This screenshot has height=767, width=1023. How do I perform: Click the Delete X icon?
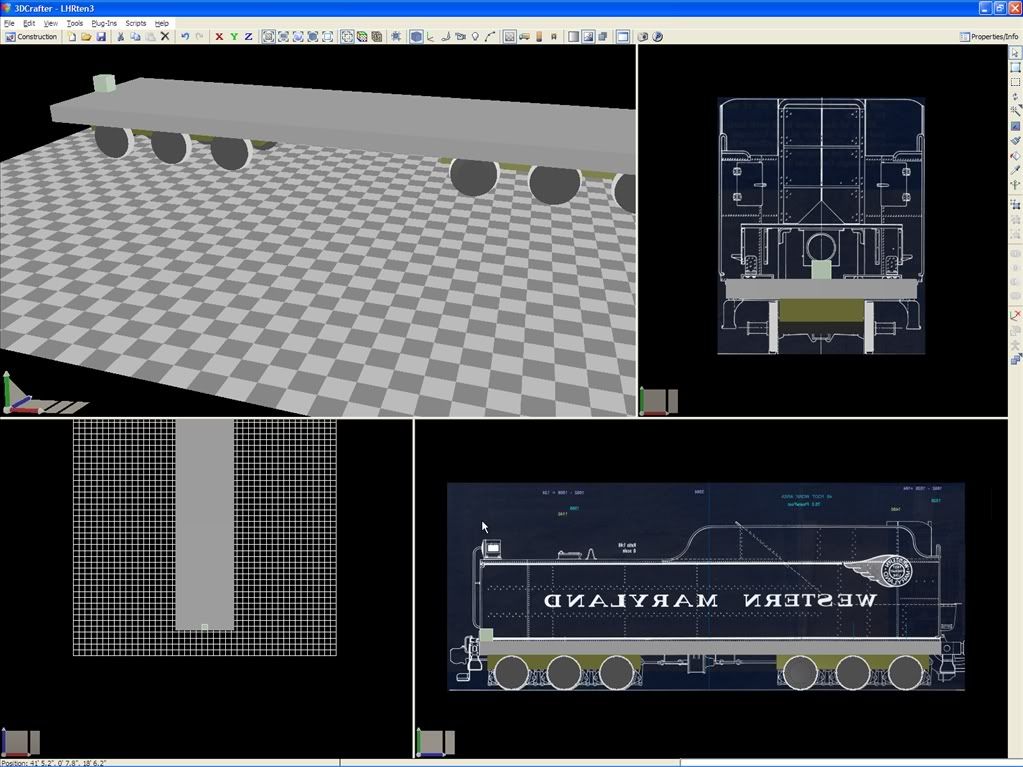pos(165,37)
